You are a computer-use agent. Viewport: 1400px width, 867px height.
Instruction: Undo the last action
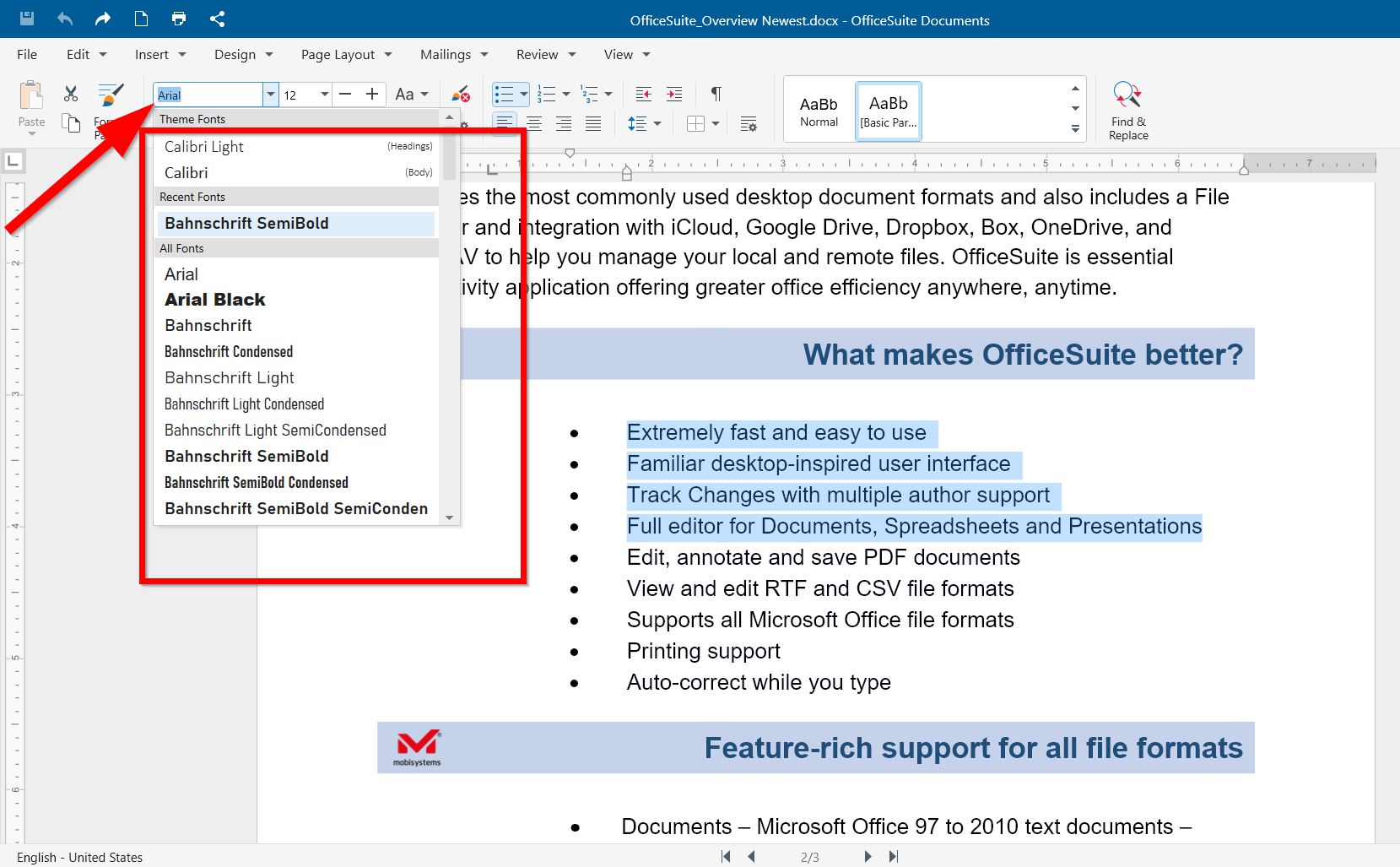(65, 19)
